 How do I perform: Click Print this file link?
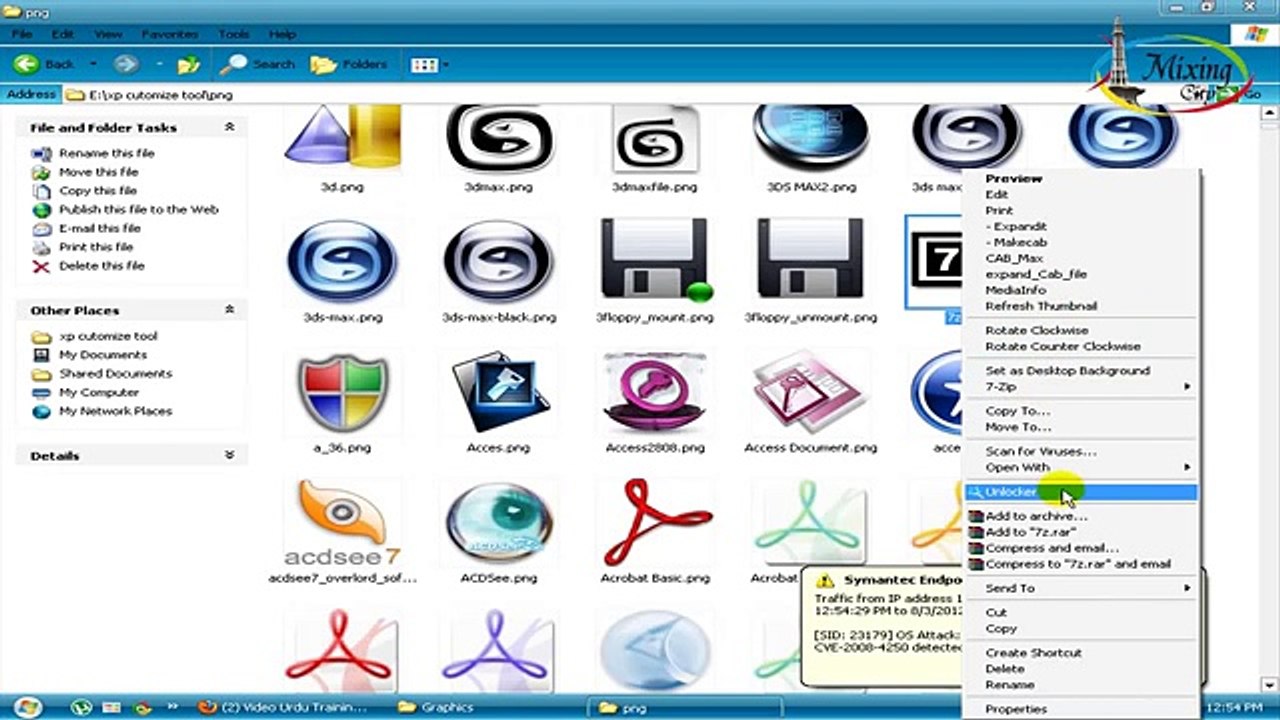(x=95, y=247)
